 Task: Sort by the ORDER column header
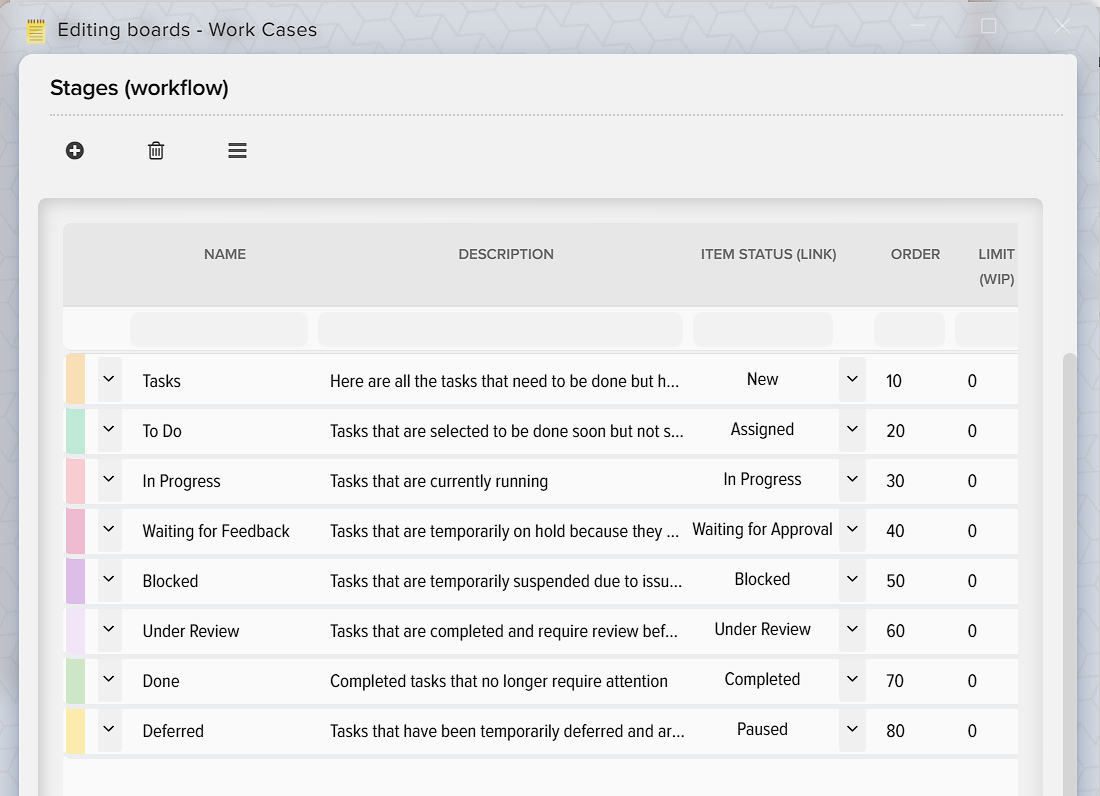[x=915, y=255]
